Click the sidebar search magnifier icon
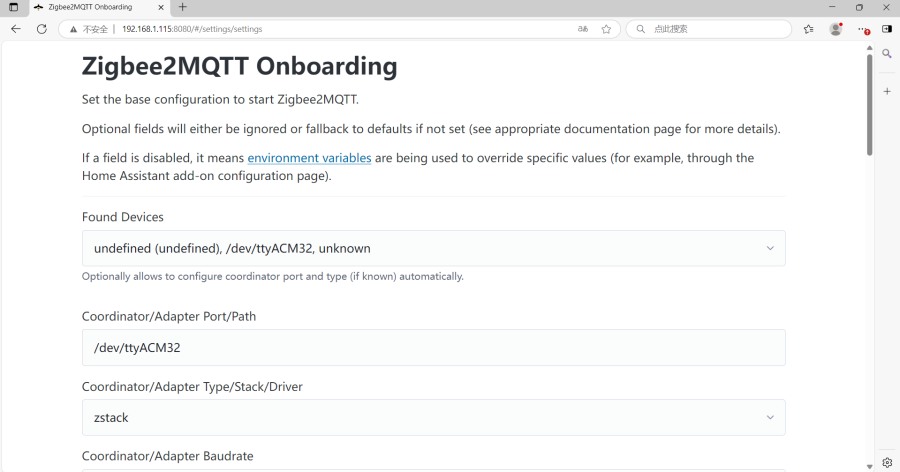900x472 pixels. [887, 53]
